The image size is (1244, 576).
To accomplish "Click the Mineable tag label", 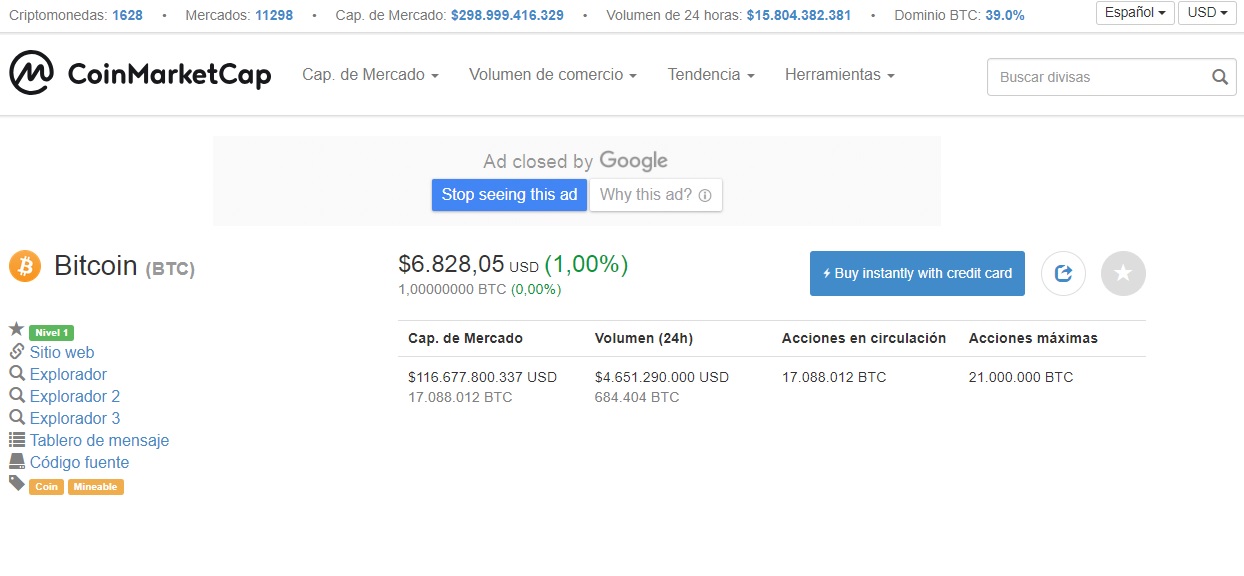I will point(96,487).
